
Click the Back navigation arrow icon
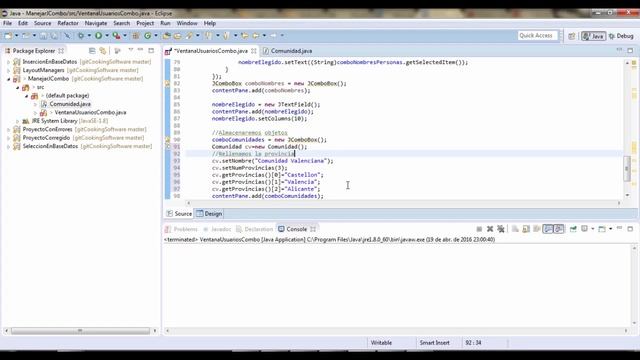point(256,36)
